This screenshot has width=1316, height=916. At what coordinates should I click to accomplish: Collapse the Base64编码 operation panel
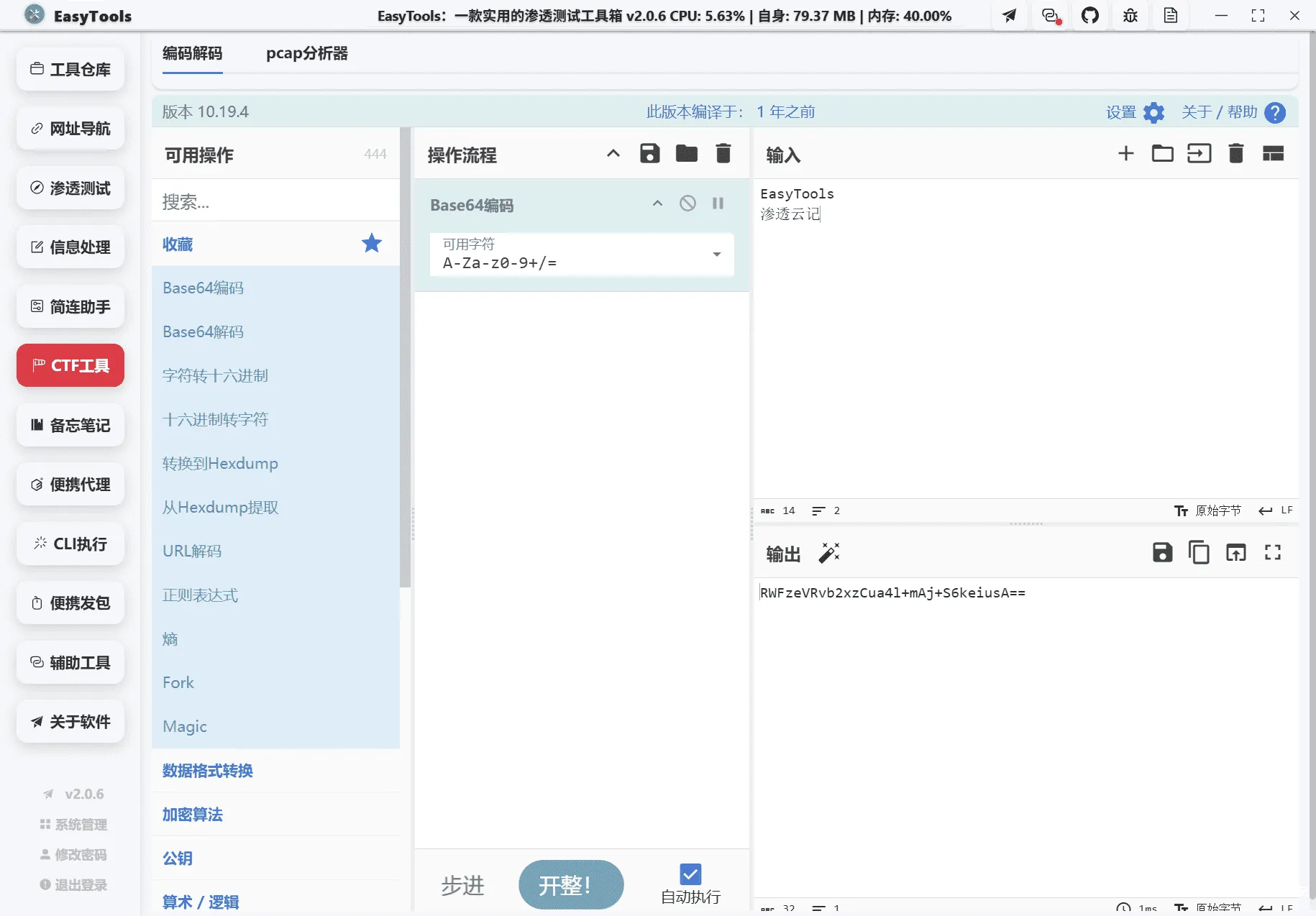pos(657,203)
